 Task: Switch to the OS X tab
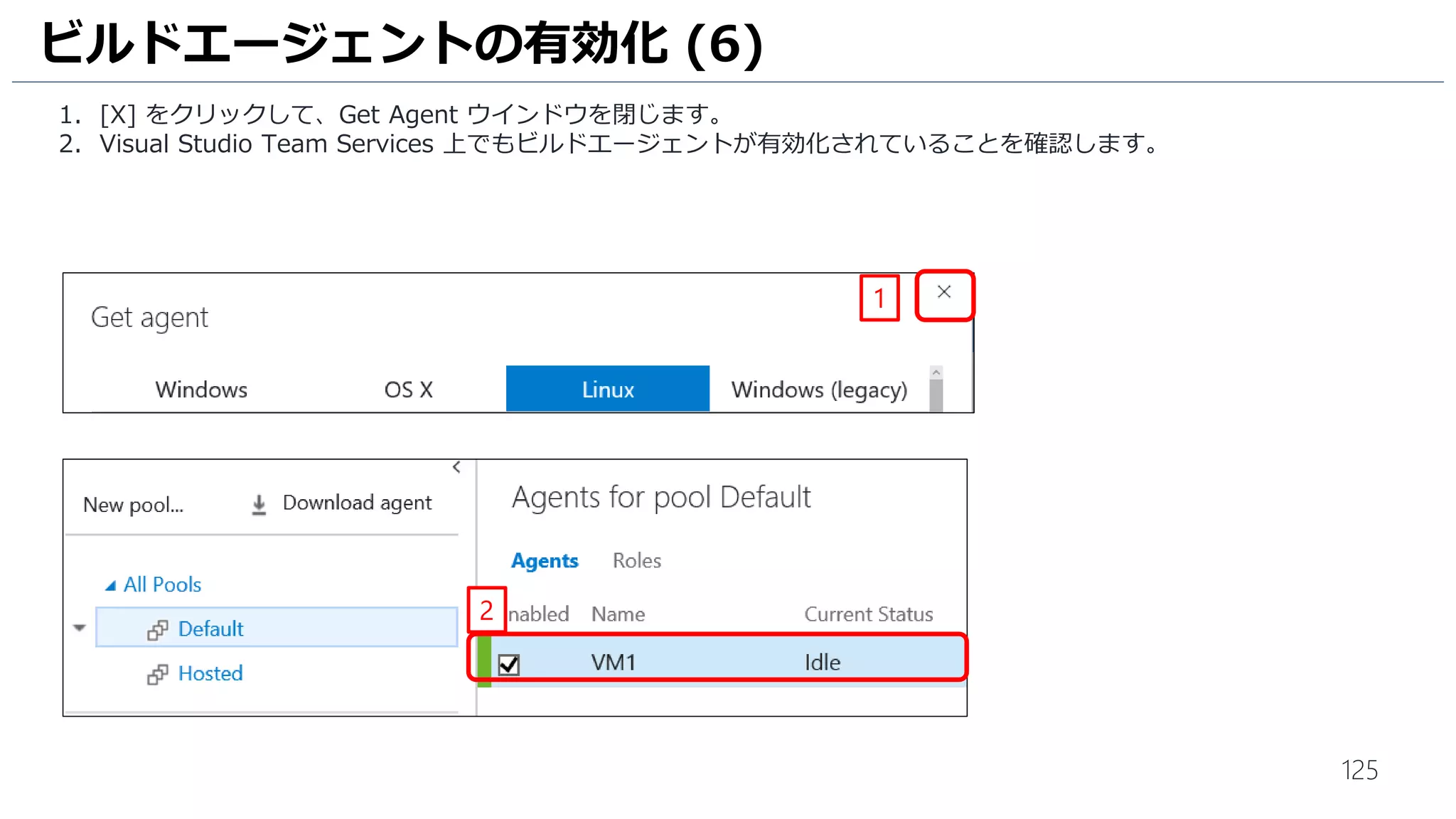[x=408, y=390]
